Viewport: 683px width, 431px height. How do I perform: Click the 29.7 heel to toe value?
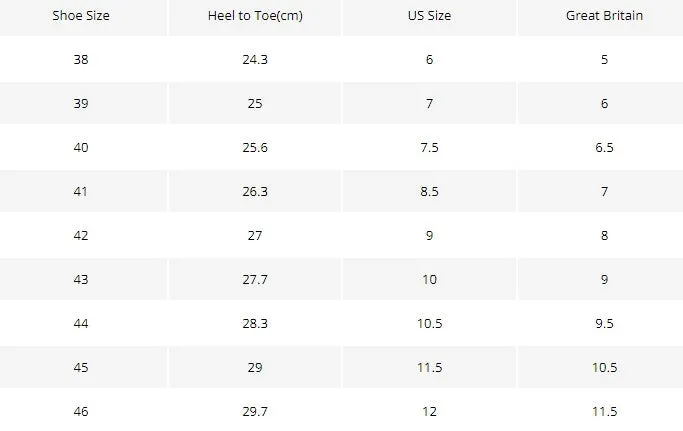[255, 411]
